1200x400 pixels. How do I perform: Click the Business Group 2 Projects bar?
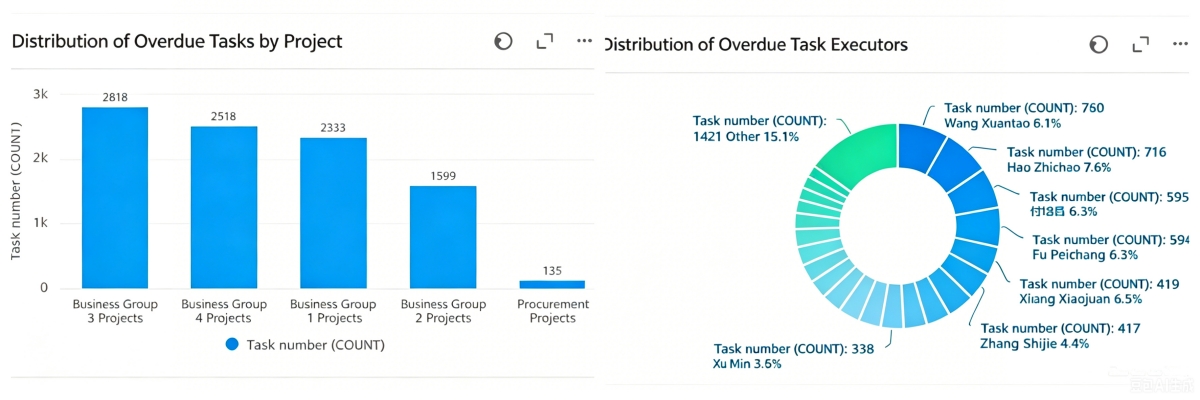(x=443, y=237)
